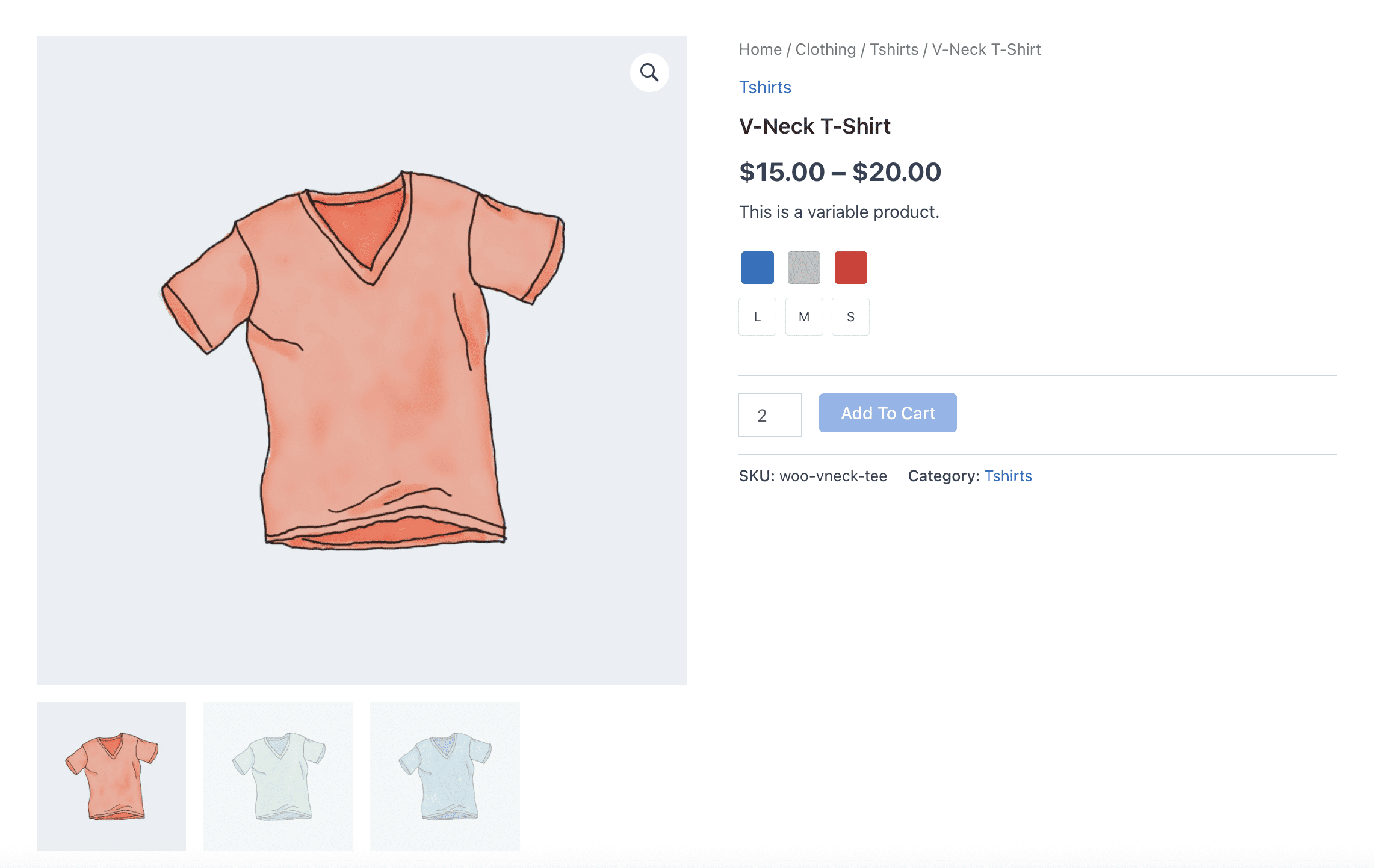Click the V-Neck T-Shirt breadcrumb item

pyautogui.click(x=986, y=49)
